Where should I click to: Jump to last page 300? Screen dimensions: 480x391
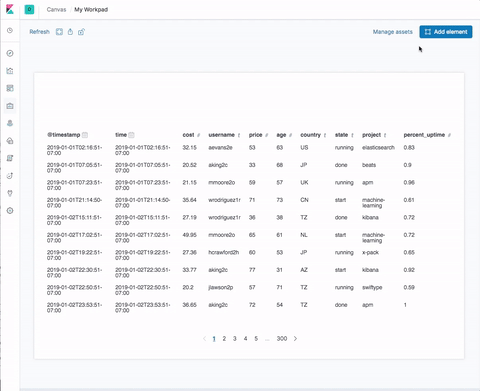[x=282, y=339]
